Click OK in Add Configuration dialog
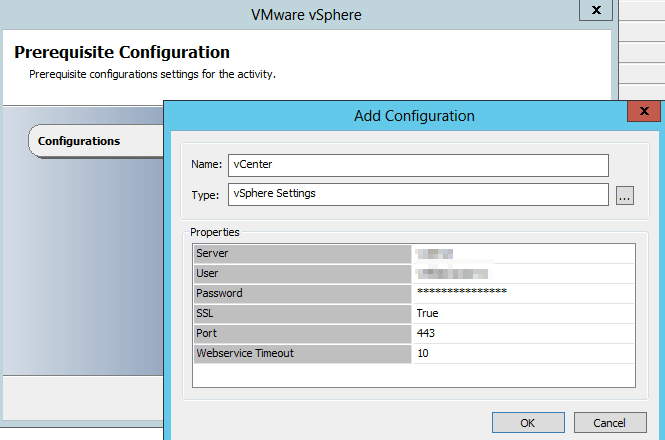Screen dimensions: 665x440 tap(528, 423)
